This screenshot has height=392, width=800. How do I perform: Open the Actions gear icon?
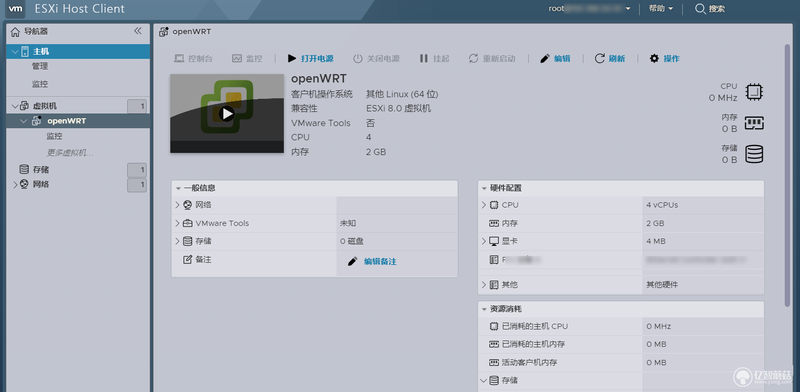point(654,59)
